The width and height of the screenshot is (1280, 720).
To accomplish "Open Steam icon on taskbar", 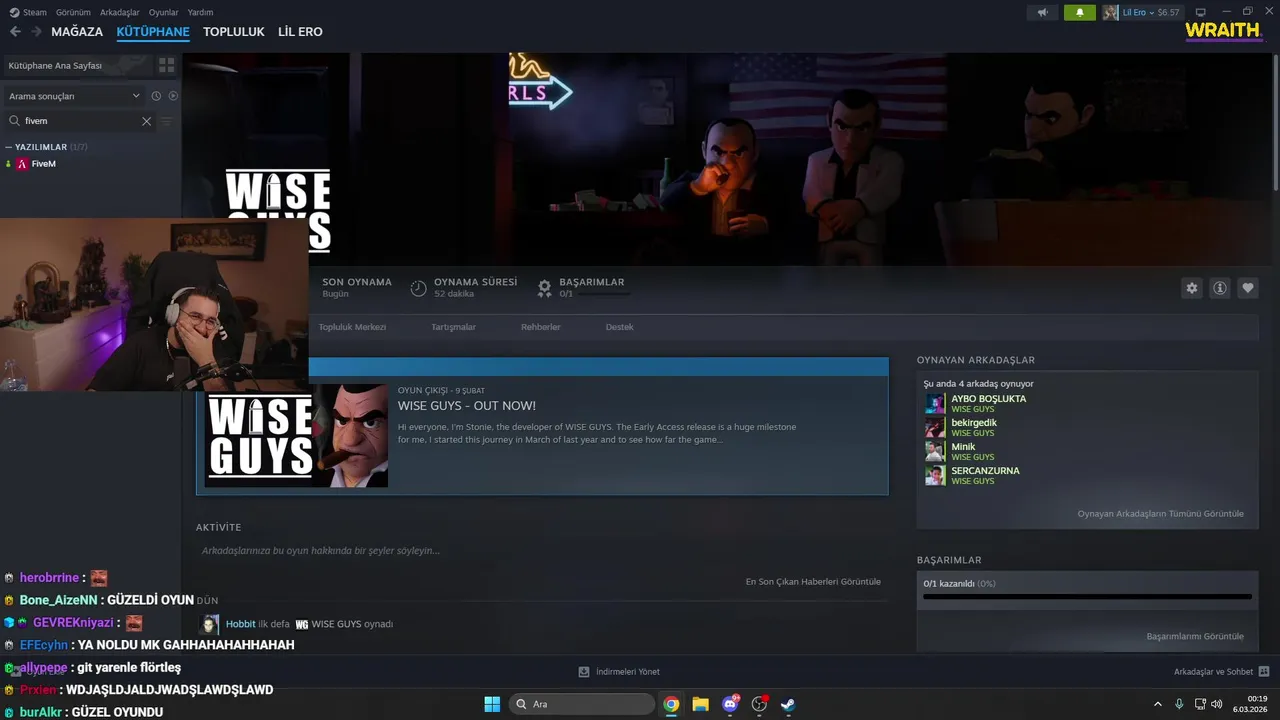I will pyautogui.click(x=788, y=704).
